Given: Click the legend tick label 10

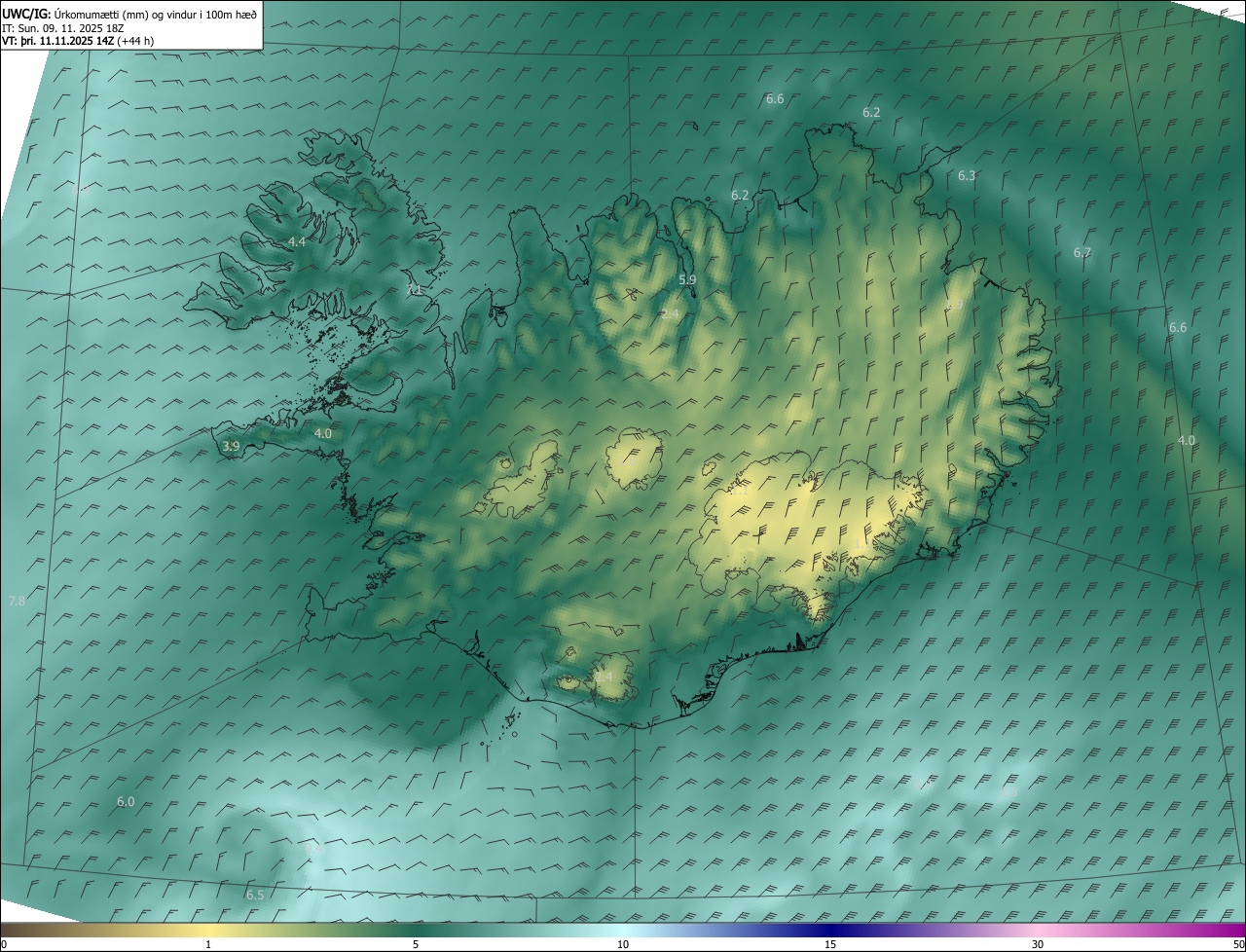Looking at the screenshot, I should pos(623,945).
